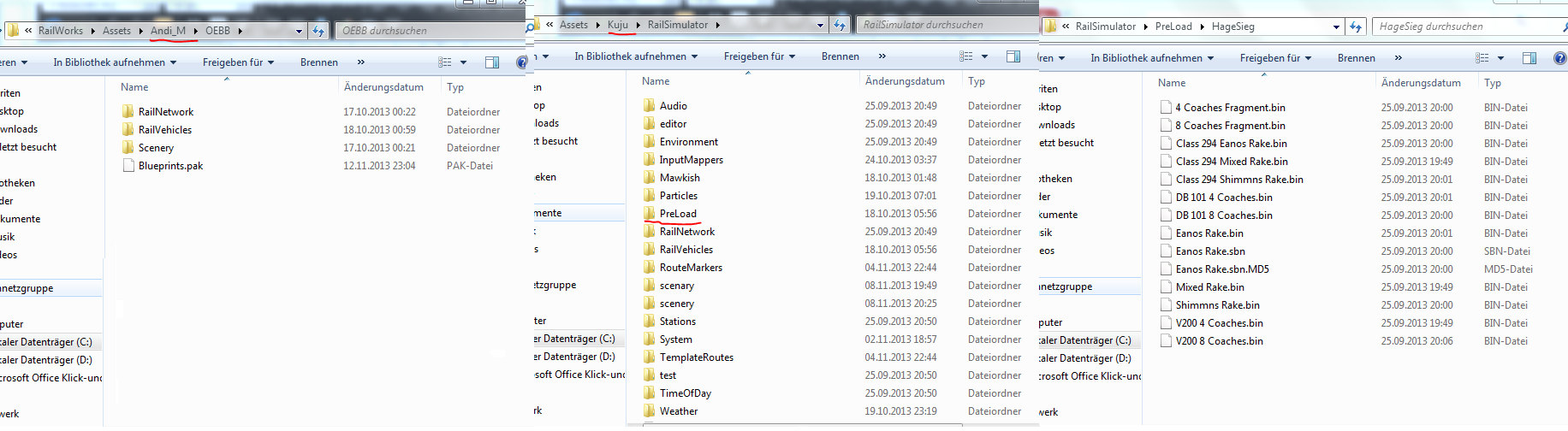Open 'Freigeben für' menu in RailSimulator window
The height and width of the screenshot is (431, 1568).
click(x=759, y=56)
